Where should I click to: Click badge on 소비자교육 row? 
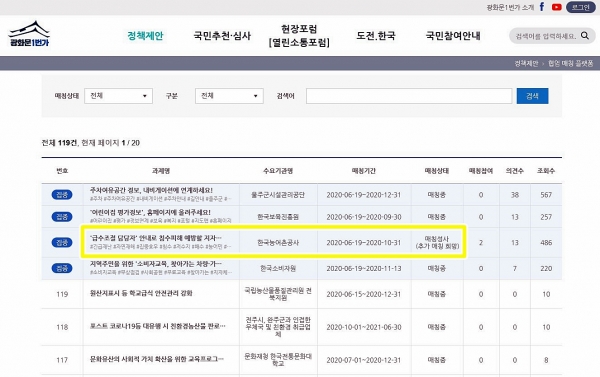[x=62, y=268]
